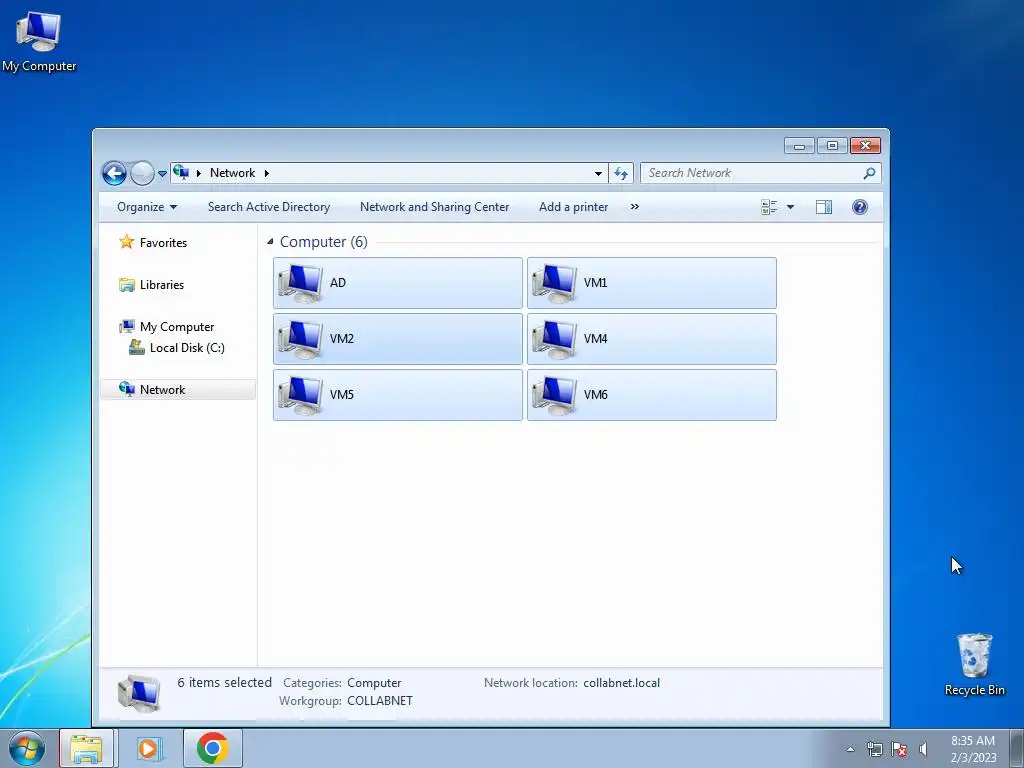Select Recycle Bin desktop icon
The image size is (1024, 768).
(974, 664)
